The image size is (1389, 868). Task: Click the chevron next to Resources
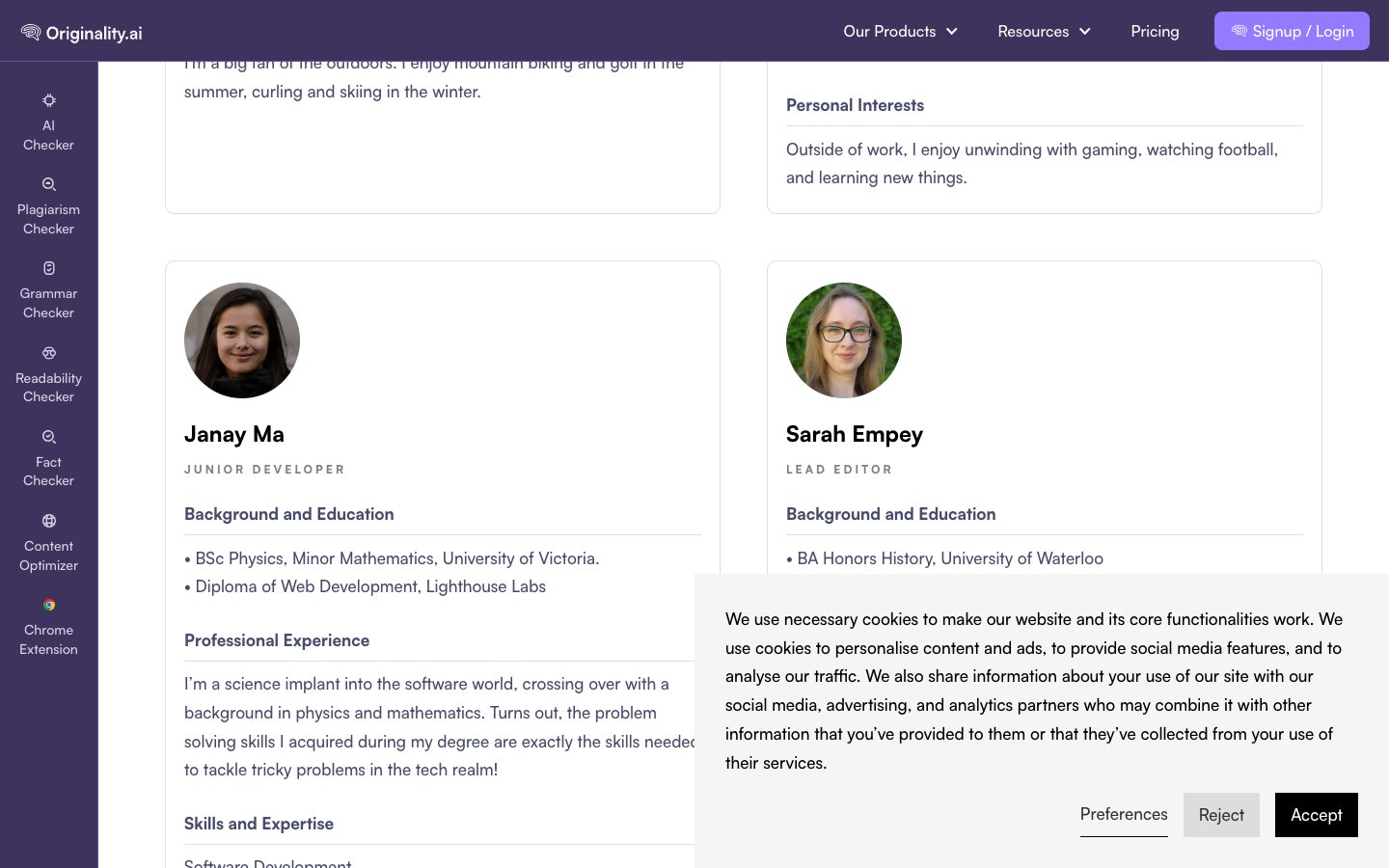[x=1085, y=32]
